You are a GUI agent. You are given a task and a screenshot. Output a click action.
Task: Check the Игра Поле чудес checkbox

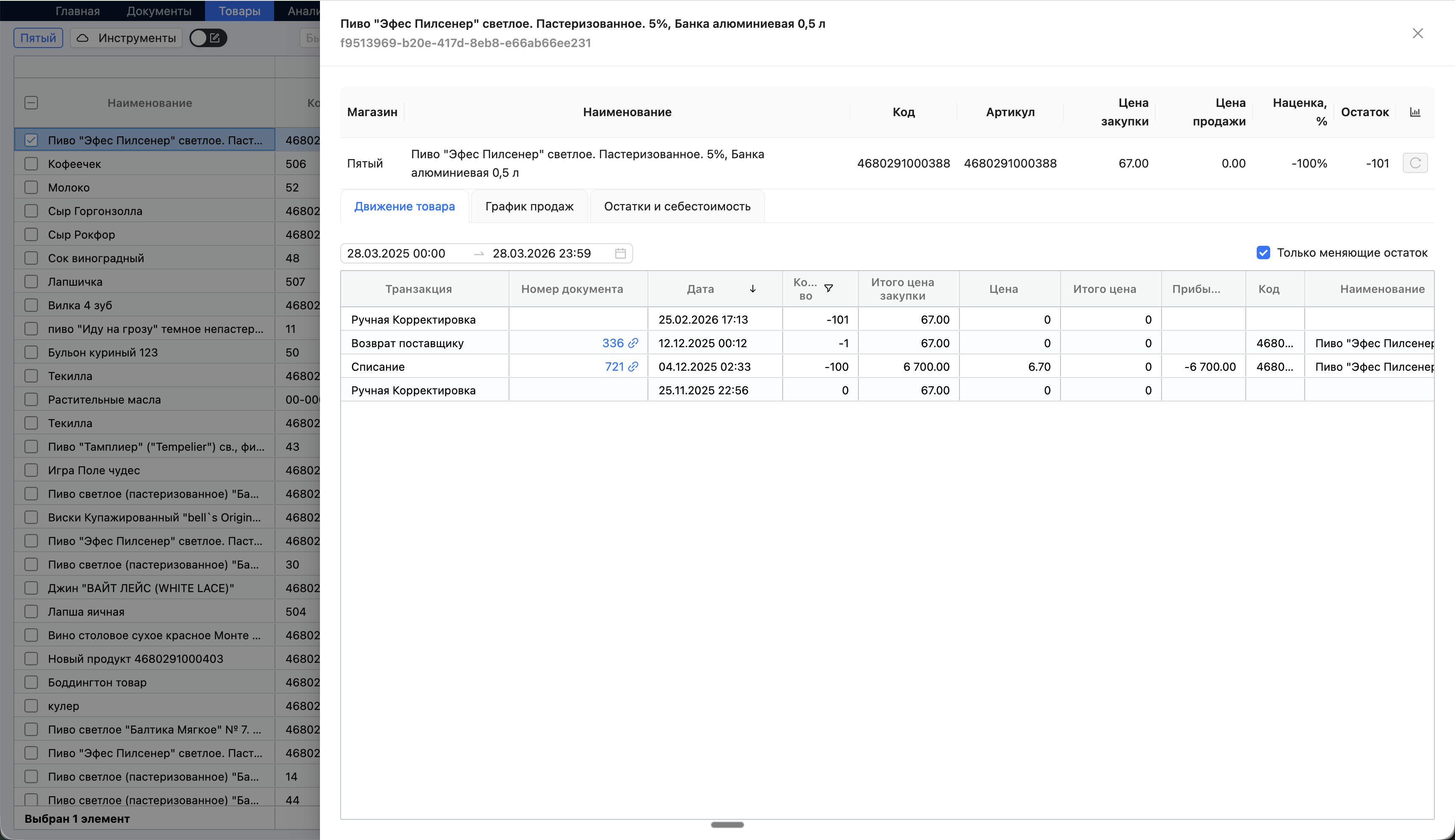31,470
